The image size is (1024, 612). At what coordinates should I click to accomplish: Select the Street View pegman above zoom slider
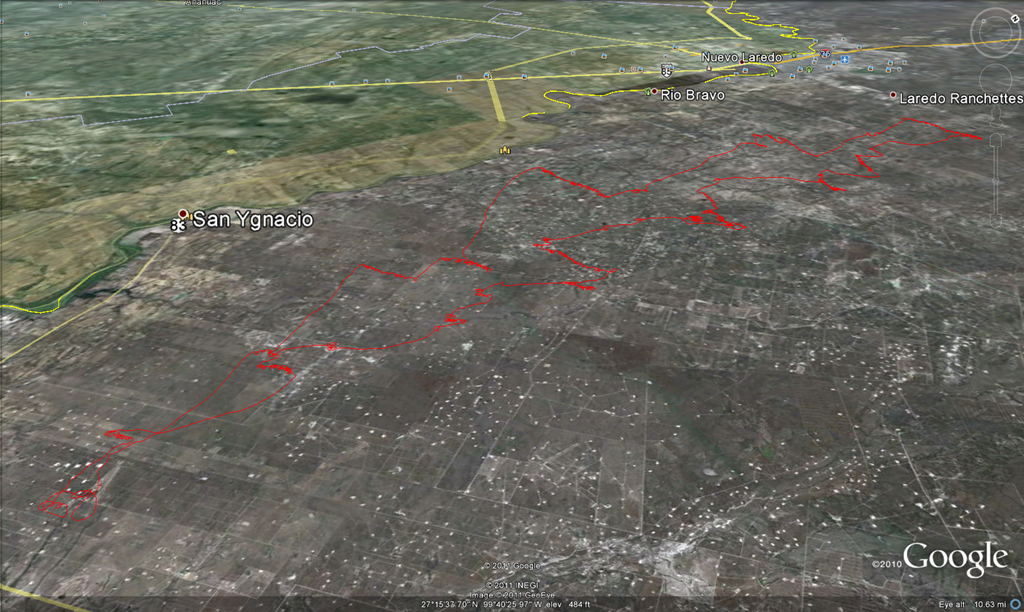pos(997,116)
